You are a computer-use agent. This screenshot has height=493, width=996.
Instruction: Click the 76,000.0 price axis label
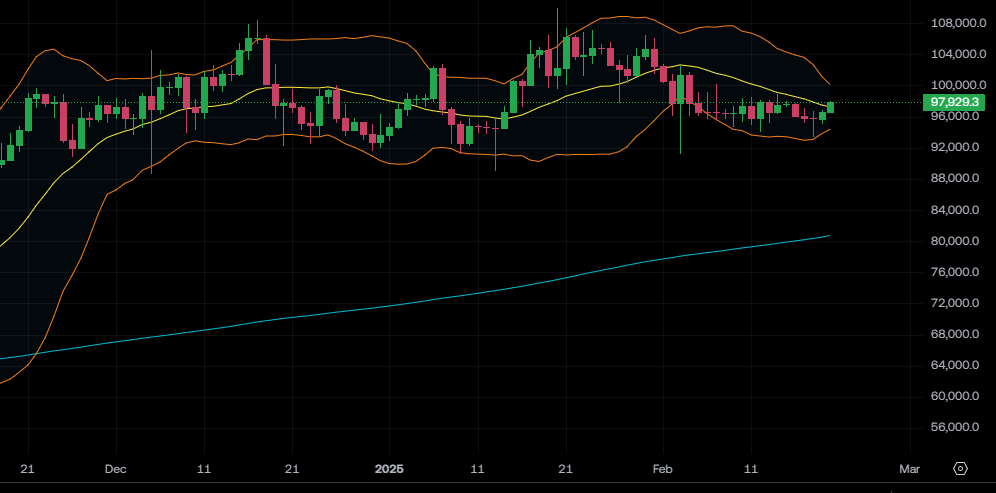coord(955,272)
